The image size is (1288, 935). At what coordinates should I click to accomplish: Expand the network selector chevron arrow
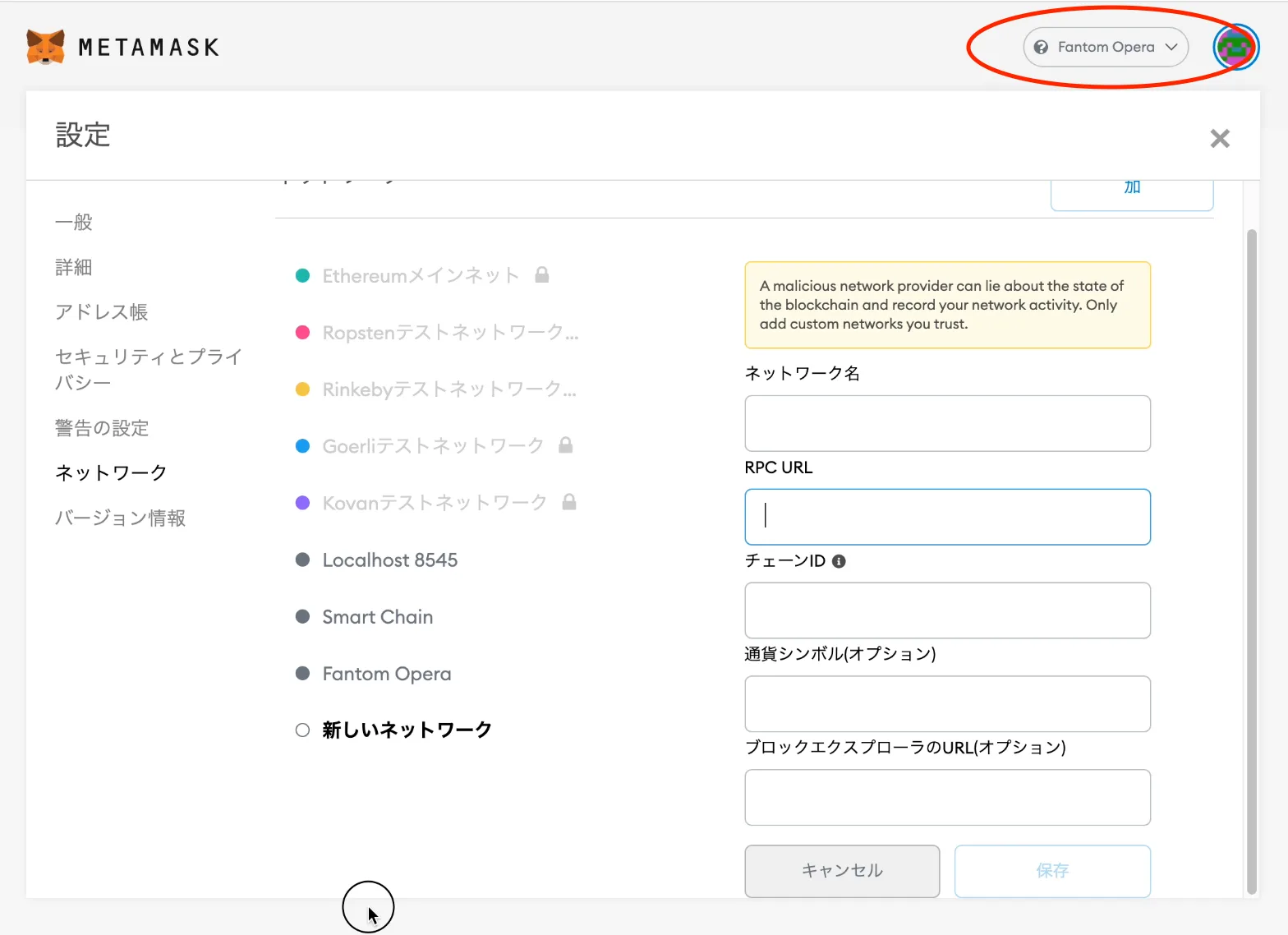[1171, 47]
